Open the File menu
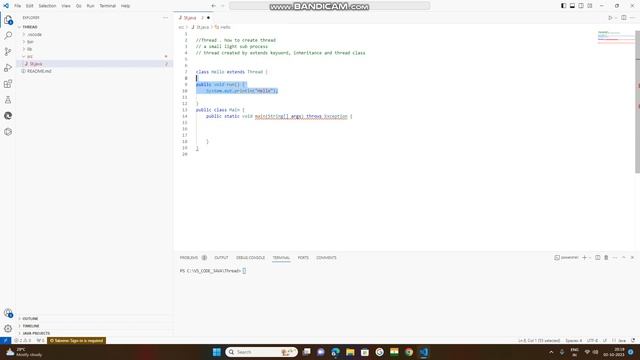Screen dimensions: 640x360 (x=18, y=6)
